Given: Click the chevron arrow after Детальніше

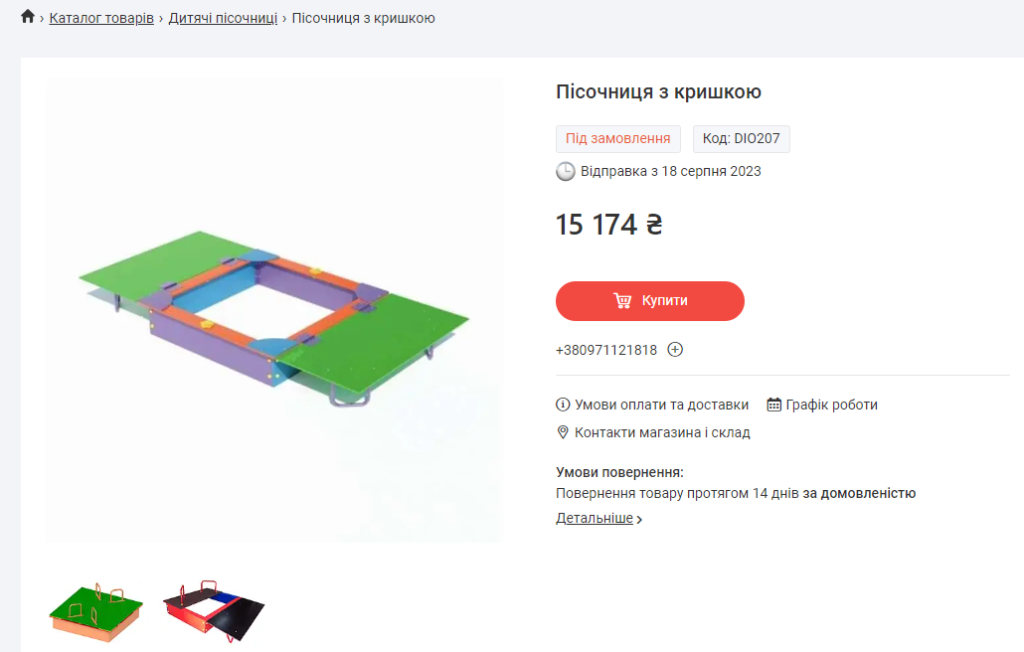Looking at the screenshot, I should (639, 519).
